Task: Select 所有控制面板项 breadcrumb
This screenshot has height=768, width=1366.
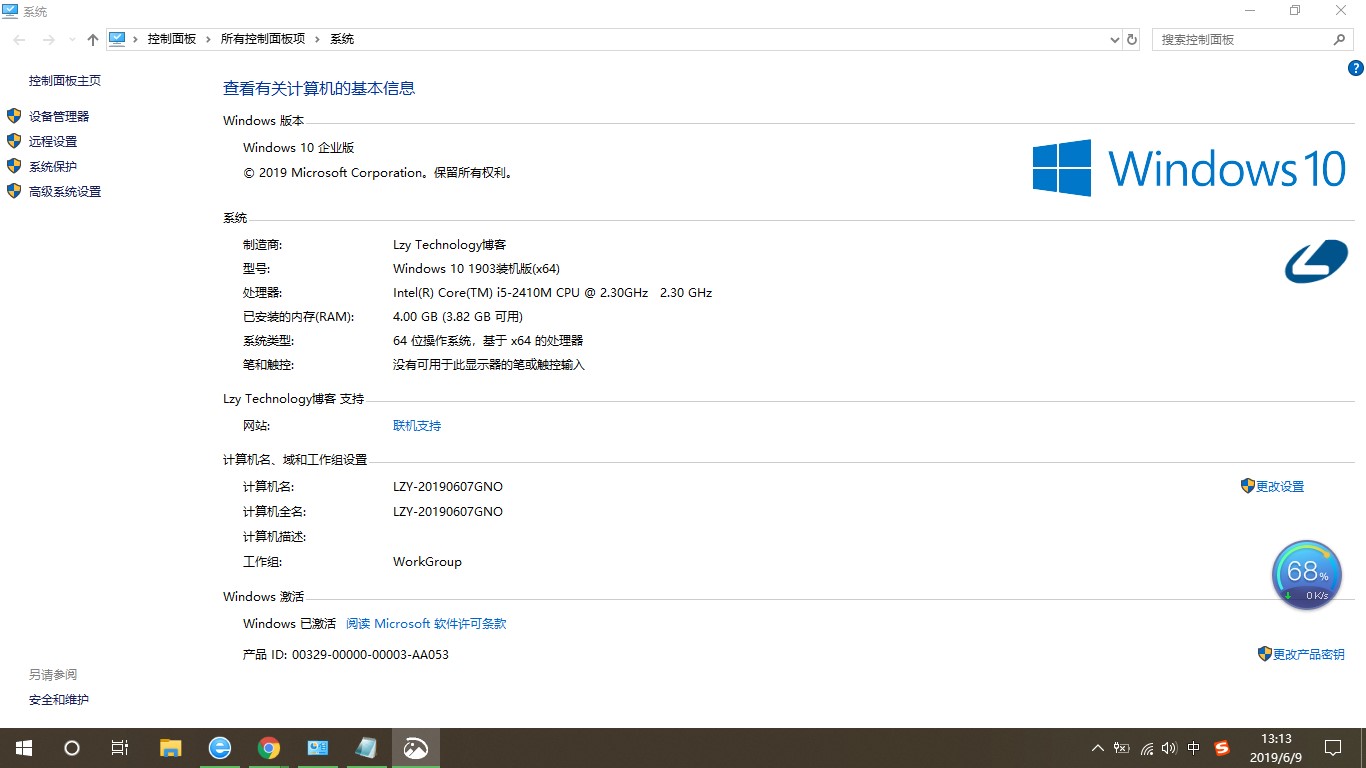Action: pyautogui.click(x=263, y=39)
